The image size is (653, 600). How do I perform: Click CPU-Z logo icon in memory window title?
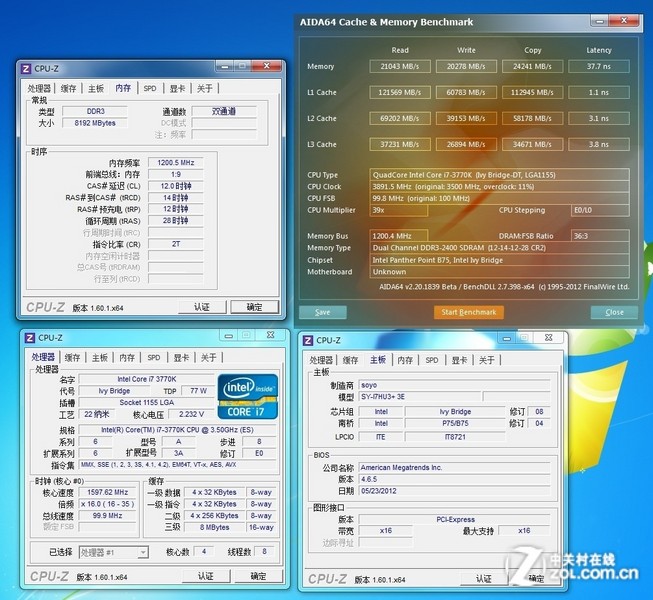coord(26,69)
